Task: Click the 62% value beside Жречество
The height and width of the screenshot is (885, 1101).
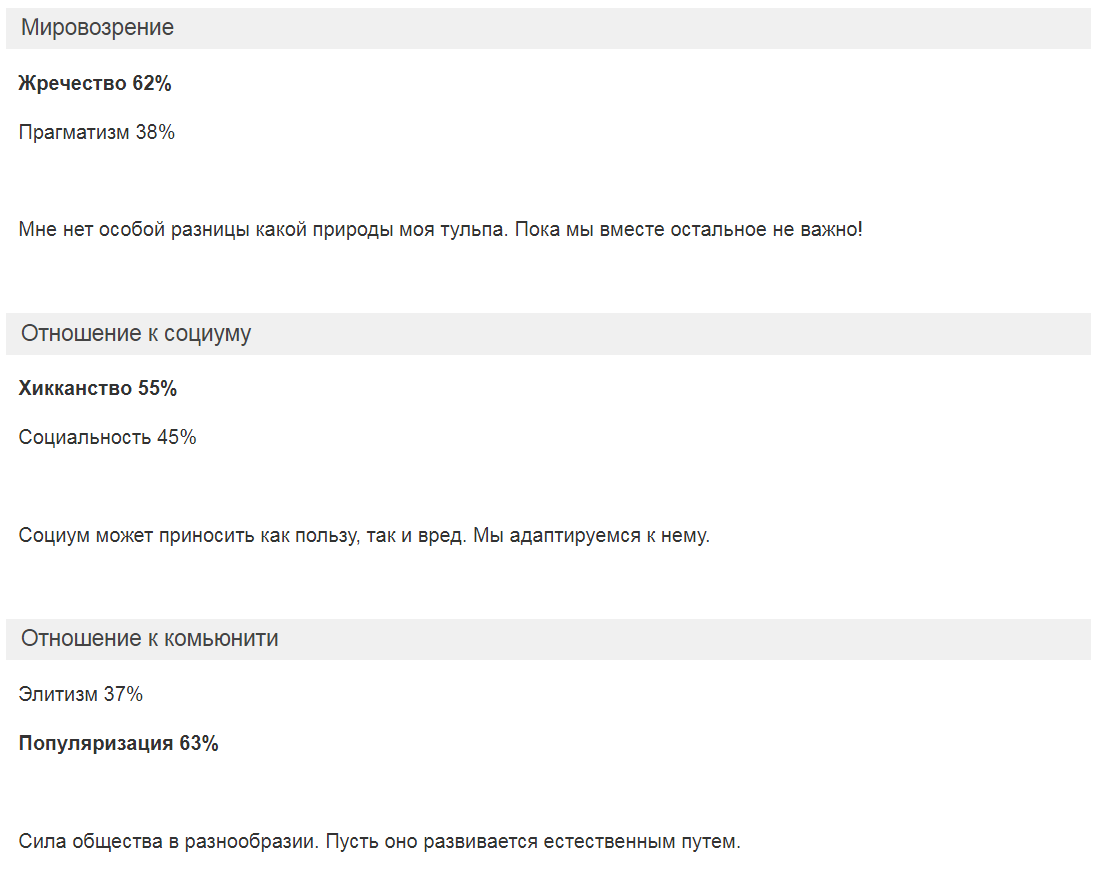Action: click(x=152, y=84)
